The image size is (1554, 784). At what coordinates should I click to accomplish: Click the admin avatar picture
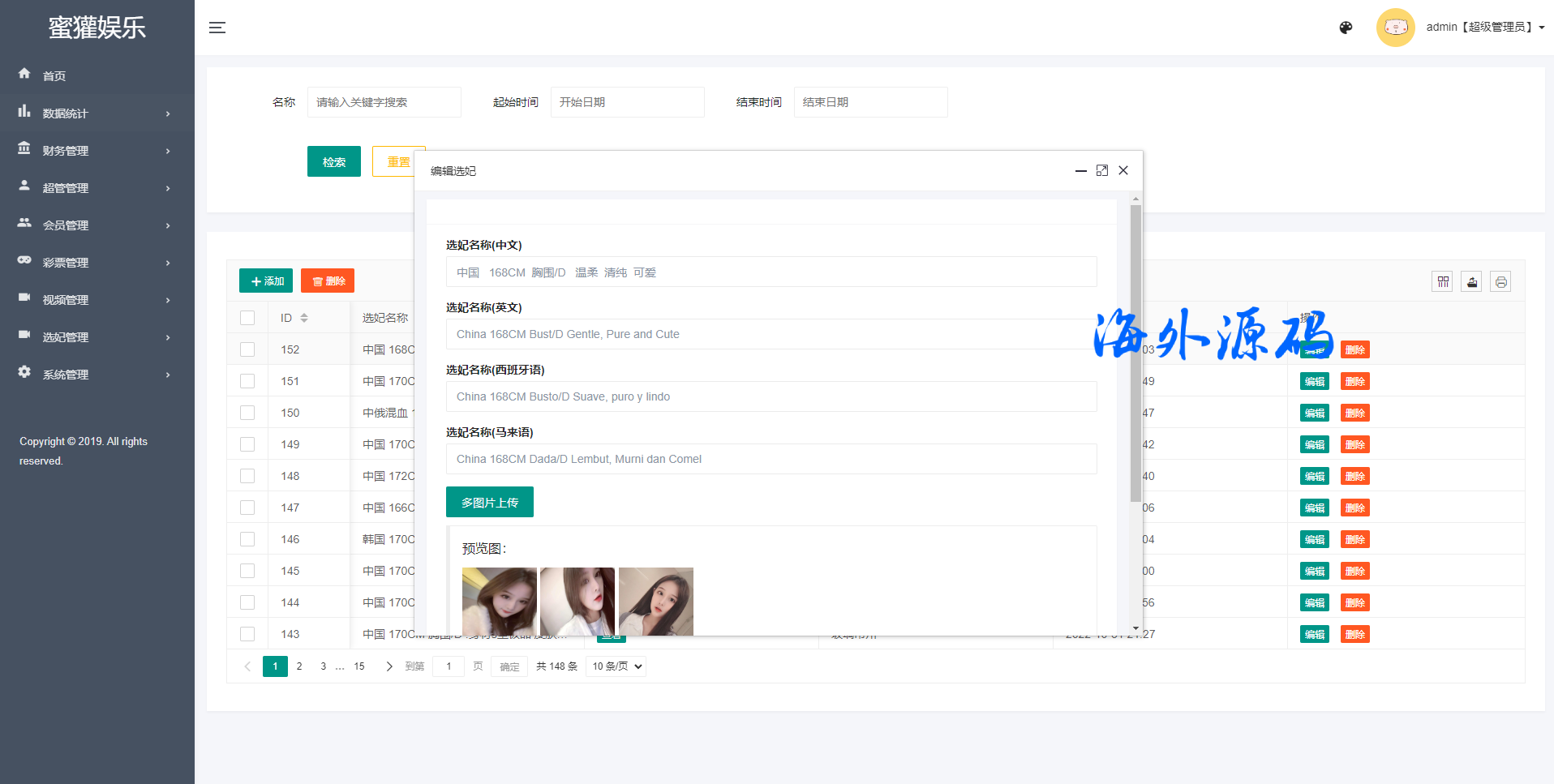tap(1395, 28)
